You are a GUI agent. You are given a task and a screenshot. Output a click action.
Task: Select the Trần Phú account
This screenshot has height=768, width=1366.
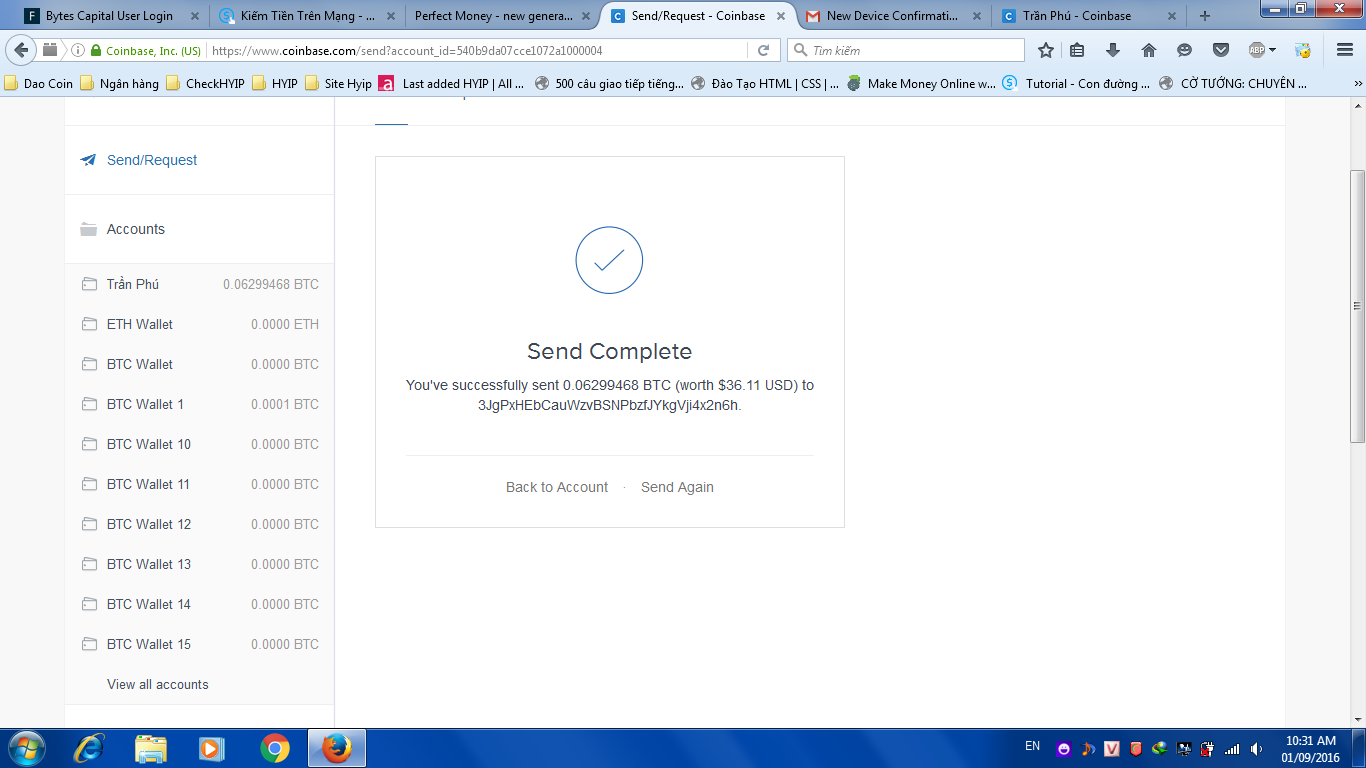coord(199,284)
